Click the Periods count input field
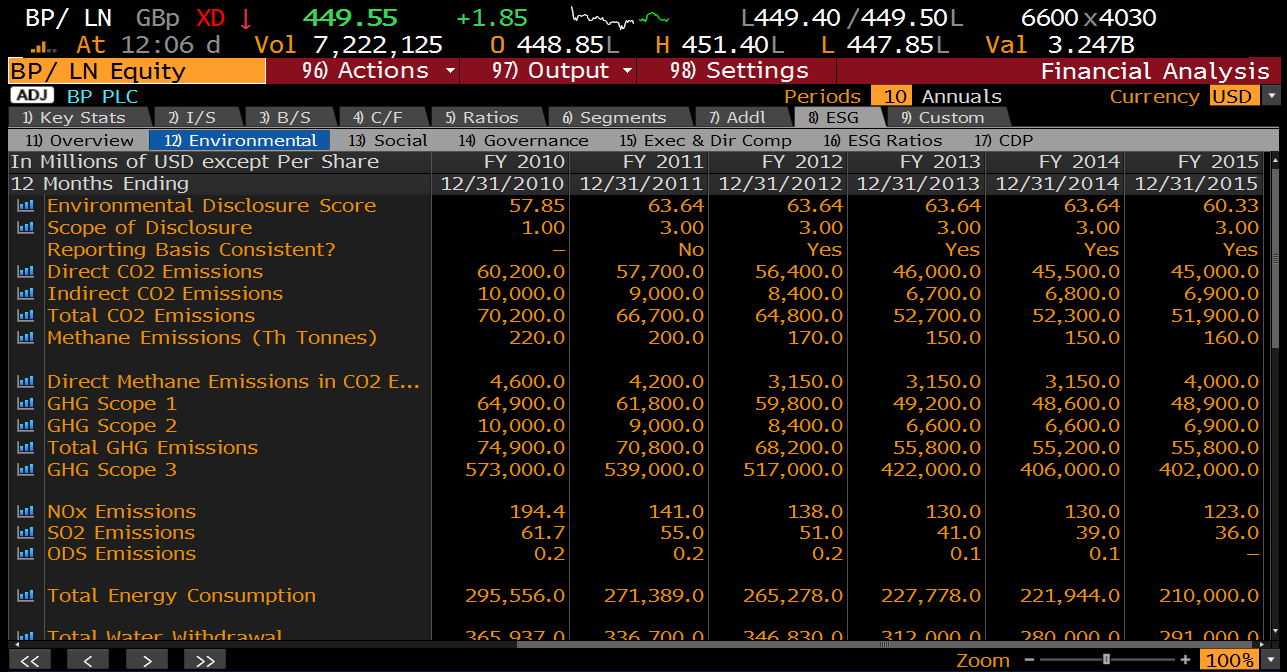 [890, 96]
